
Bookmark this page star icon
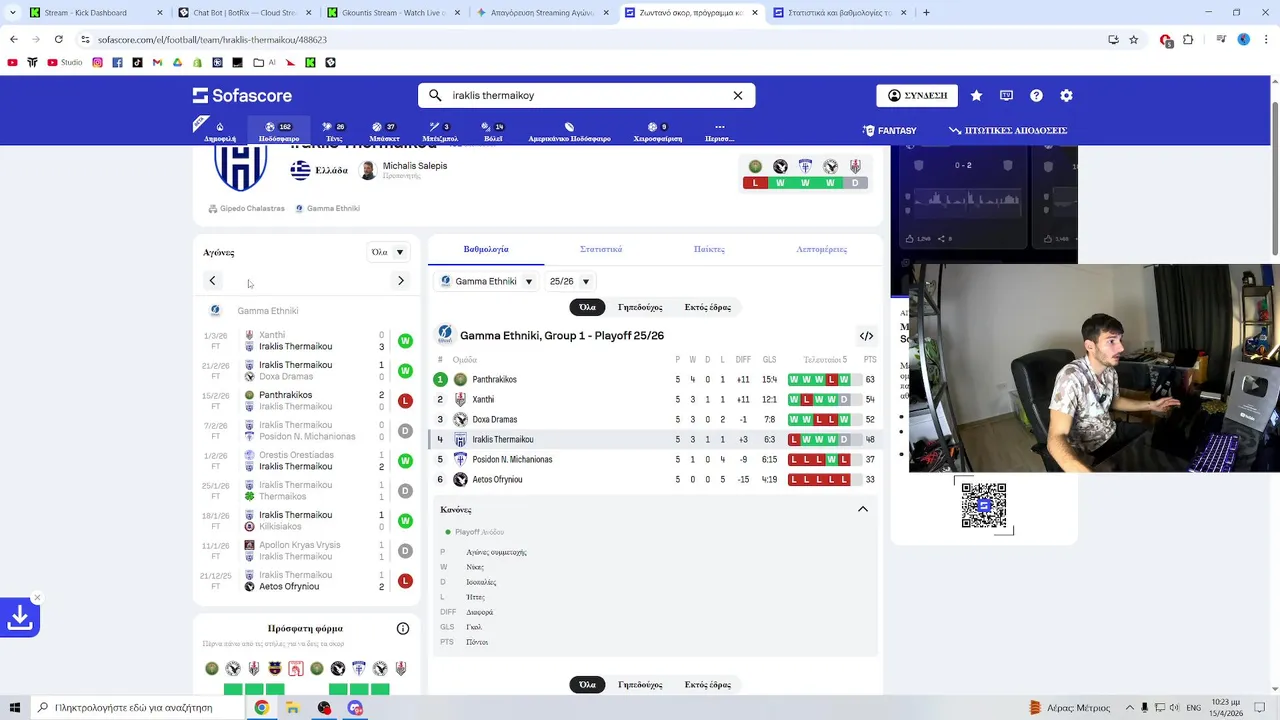(x=1133, y=40)
